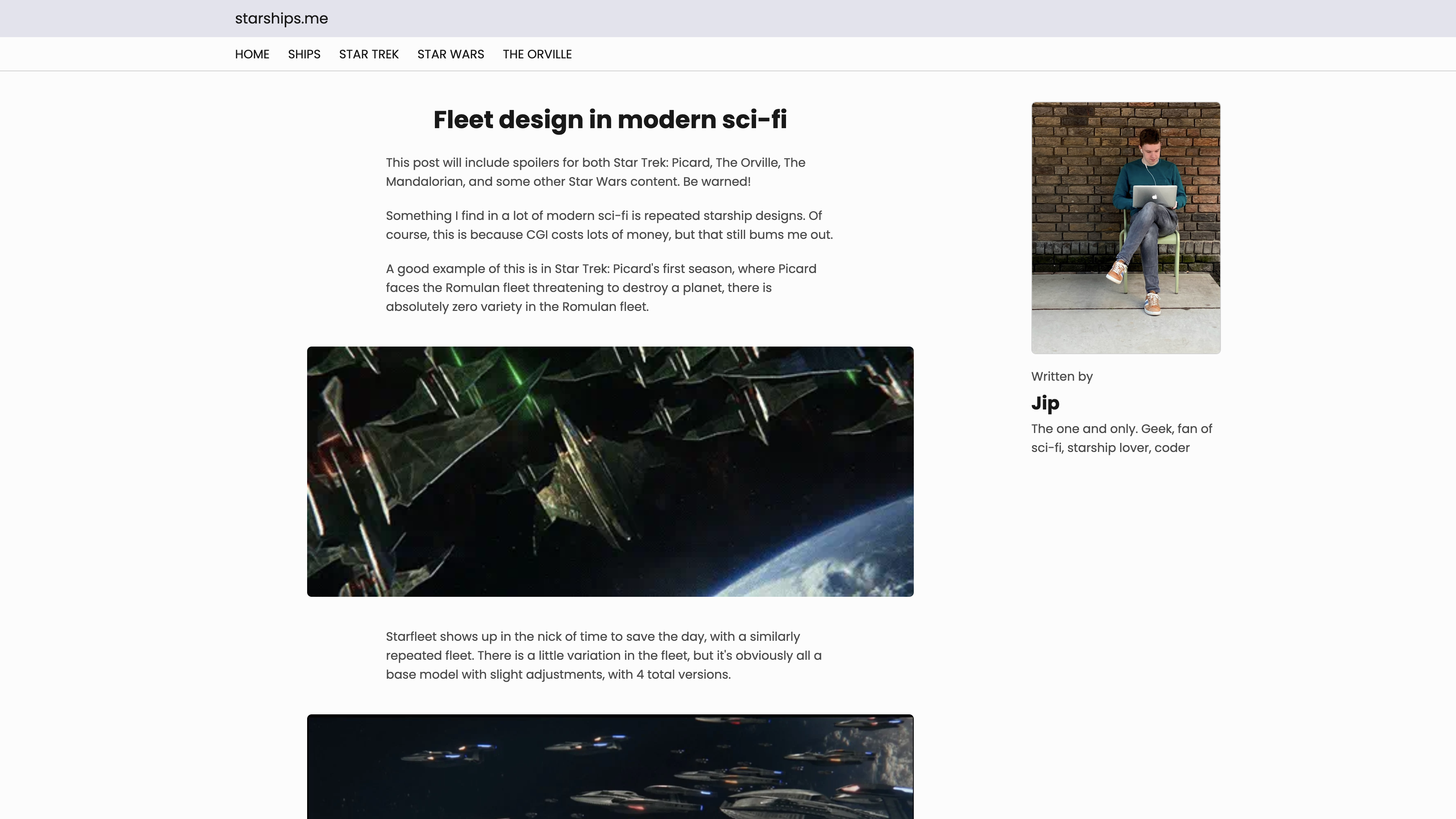The height and width of the screenshot is (819, 1456).
Task: Go to the HOME page
Action: [251, 54]
